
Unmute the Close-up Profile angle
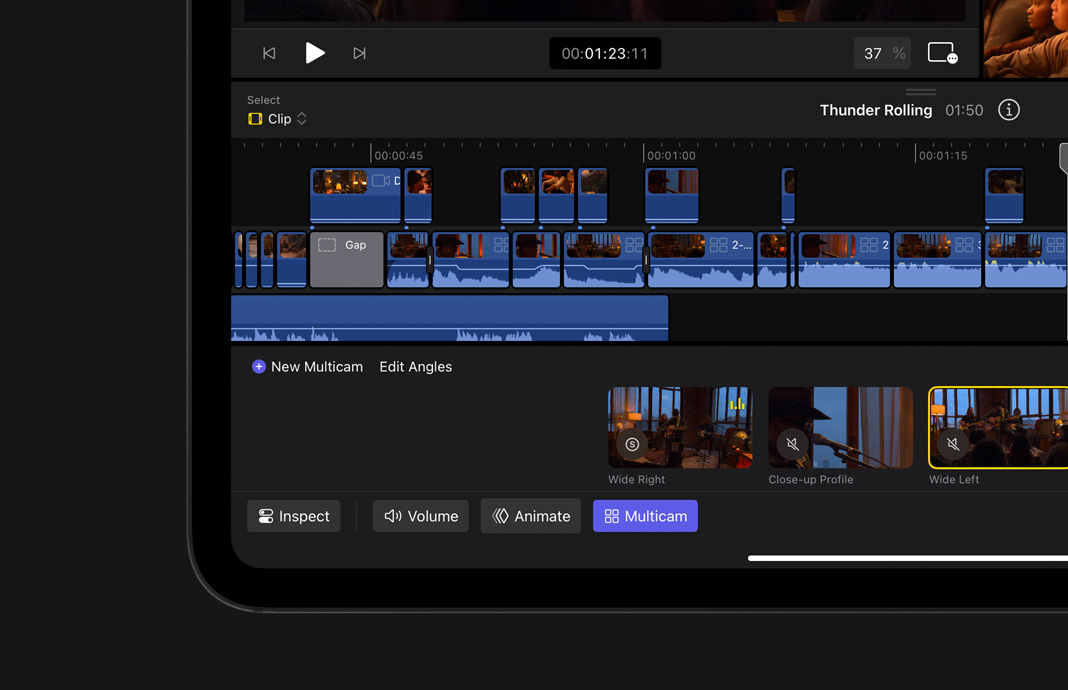tap(792, 444)
